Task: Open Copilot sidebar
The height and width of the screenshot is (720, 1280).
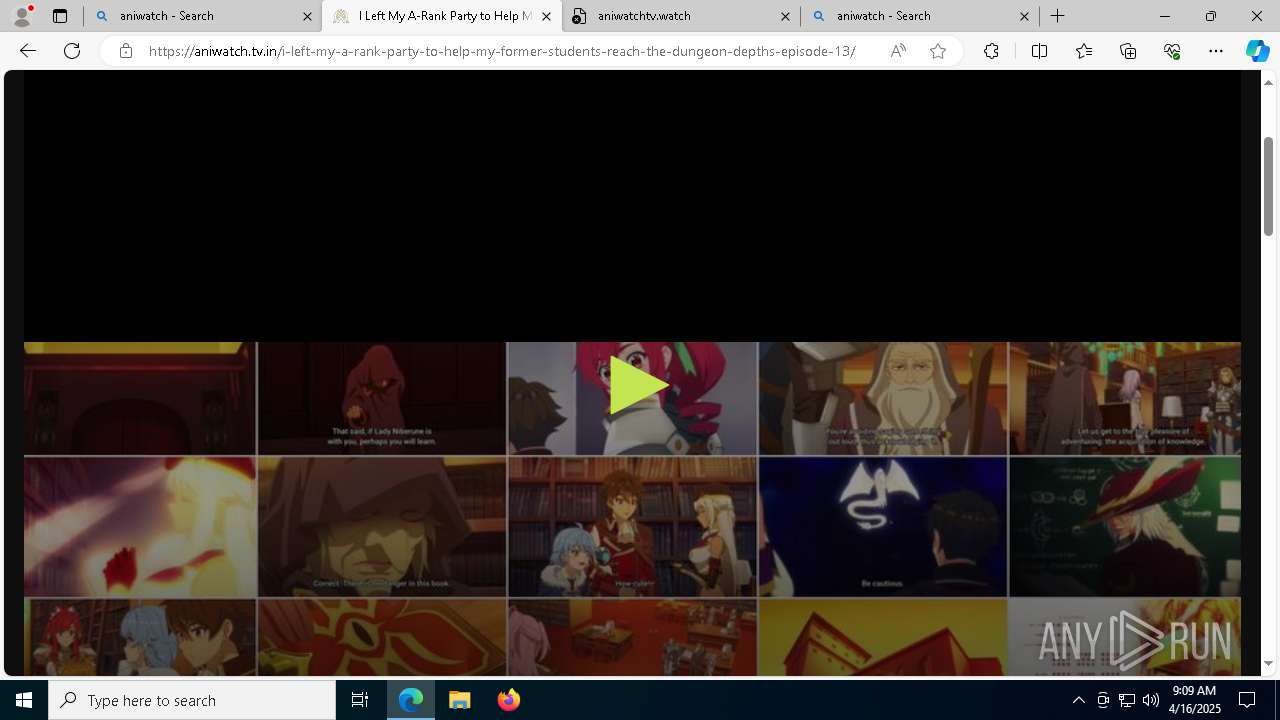Action: (x=1257, y=51)
